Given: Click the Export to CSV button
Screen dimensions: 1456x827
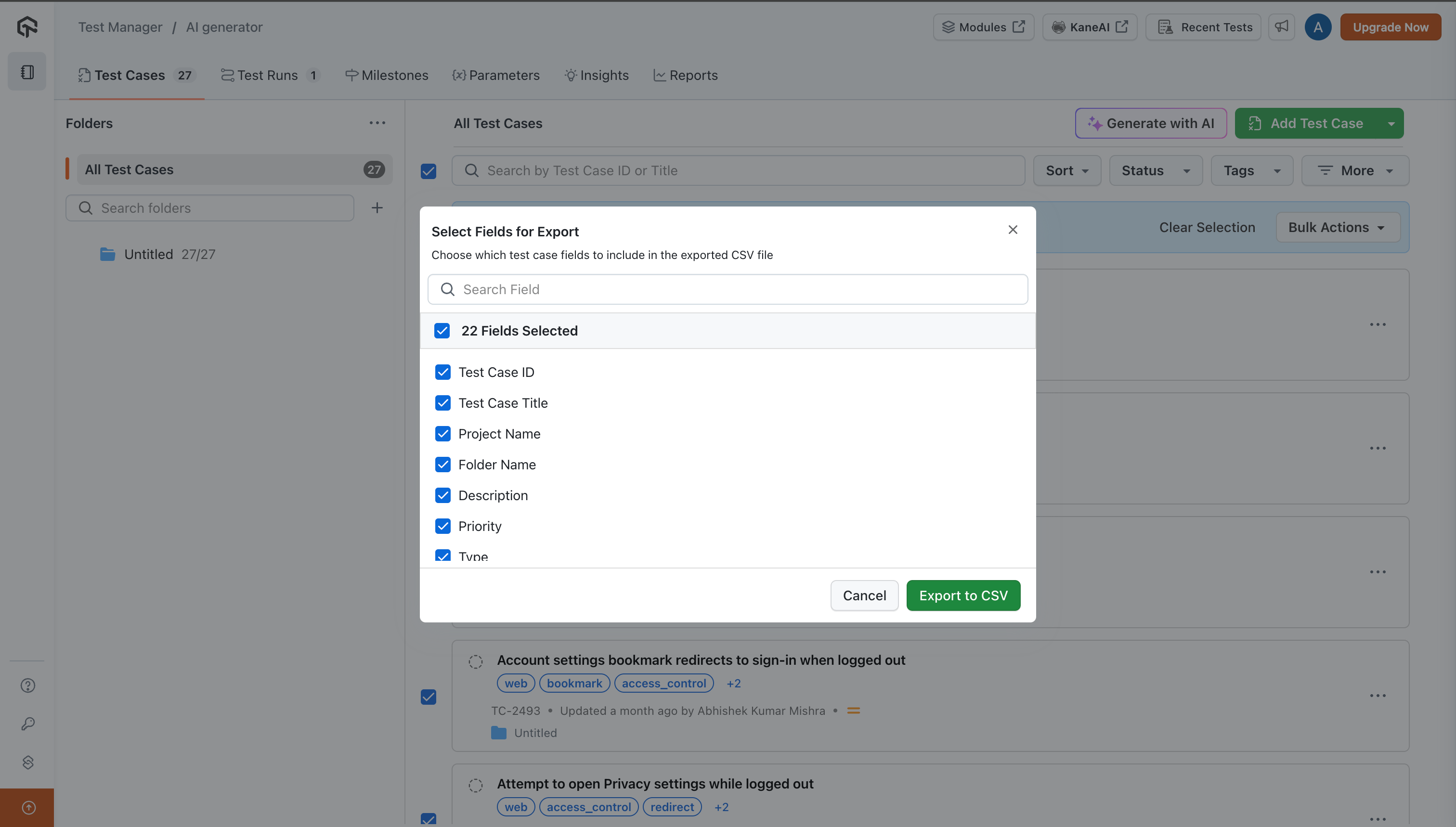Looking at the screenshot, I should [963, 595].
